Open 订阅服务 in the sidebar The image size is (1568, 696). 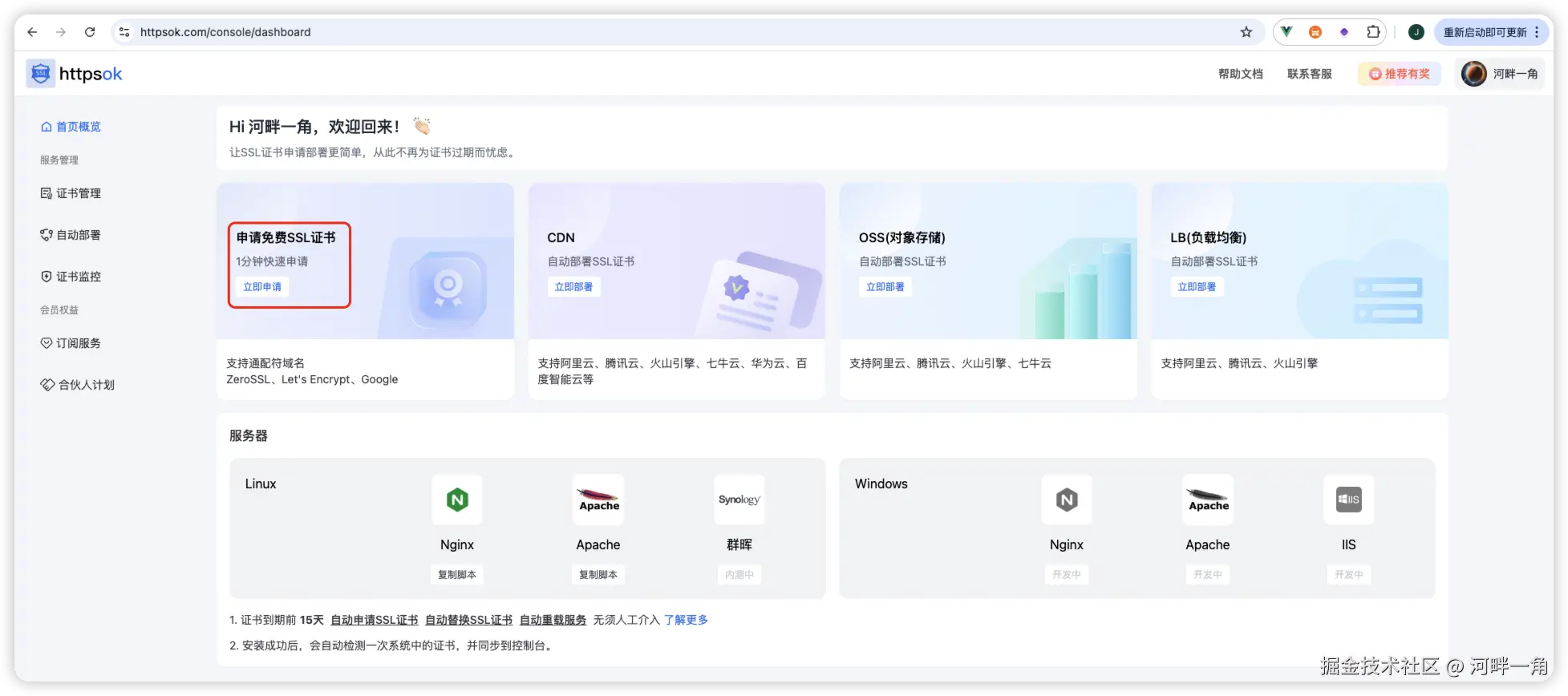pyautogui.click(x=71, y=343)
